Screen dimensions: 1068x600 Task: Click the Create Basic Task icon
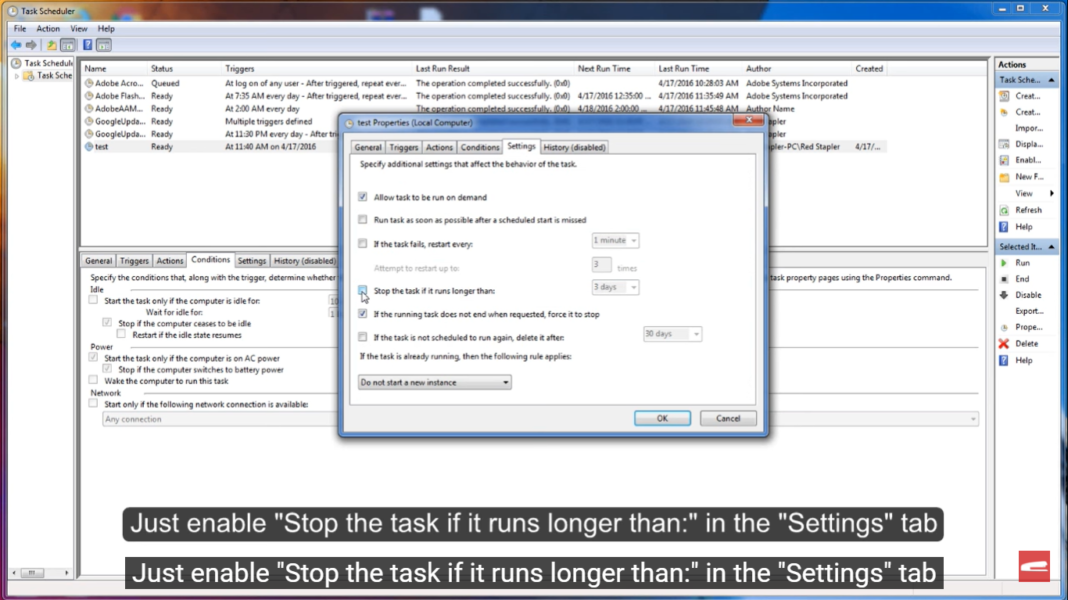point(1020,96)
